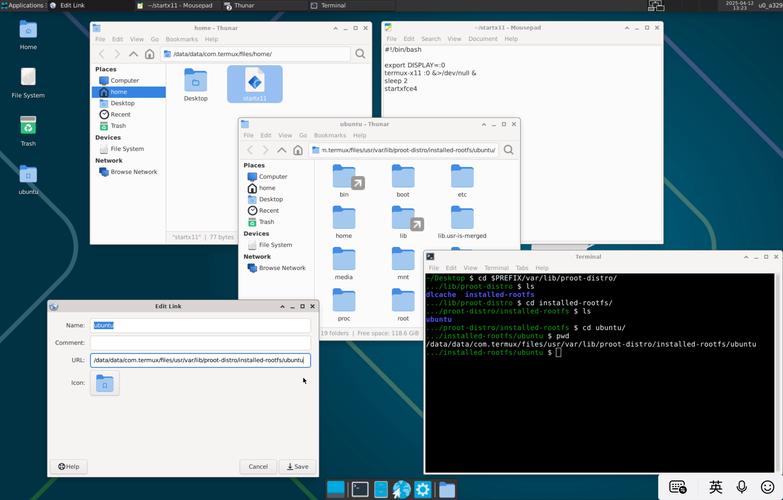
Task: Open the ubuntu desktop shortcut icon
Action: pos(28,176)
